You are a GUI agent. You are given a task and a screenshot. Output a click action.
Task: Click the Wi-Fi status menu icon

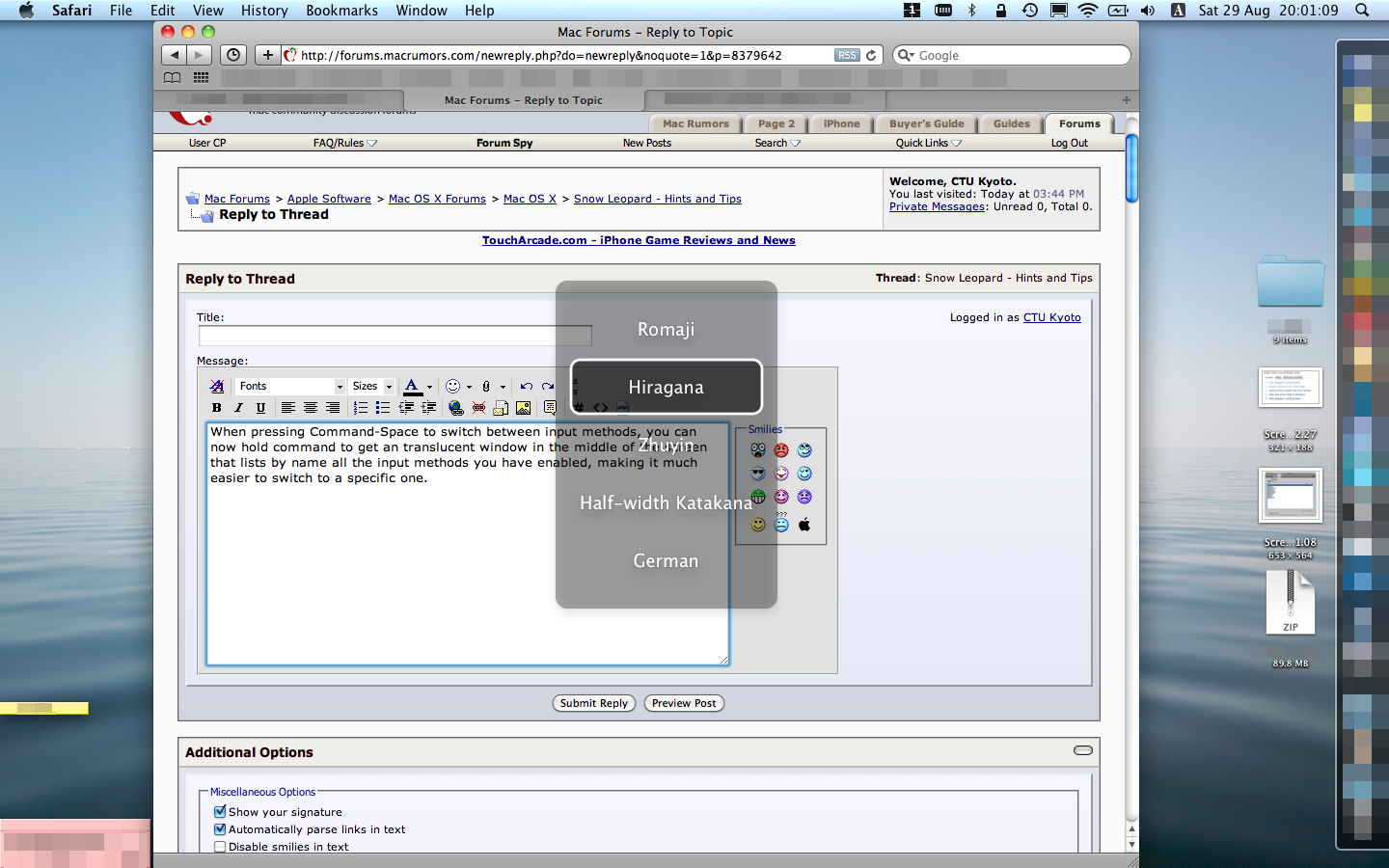pyautogui.click(x=1087, y=10)
